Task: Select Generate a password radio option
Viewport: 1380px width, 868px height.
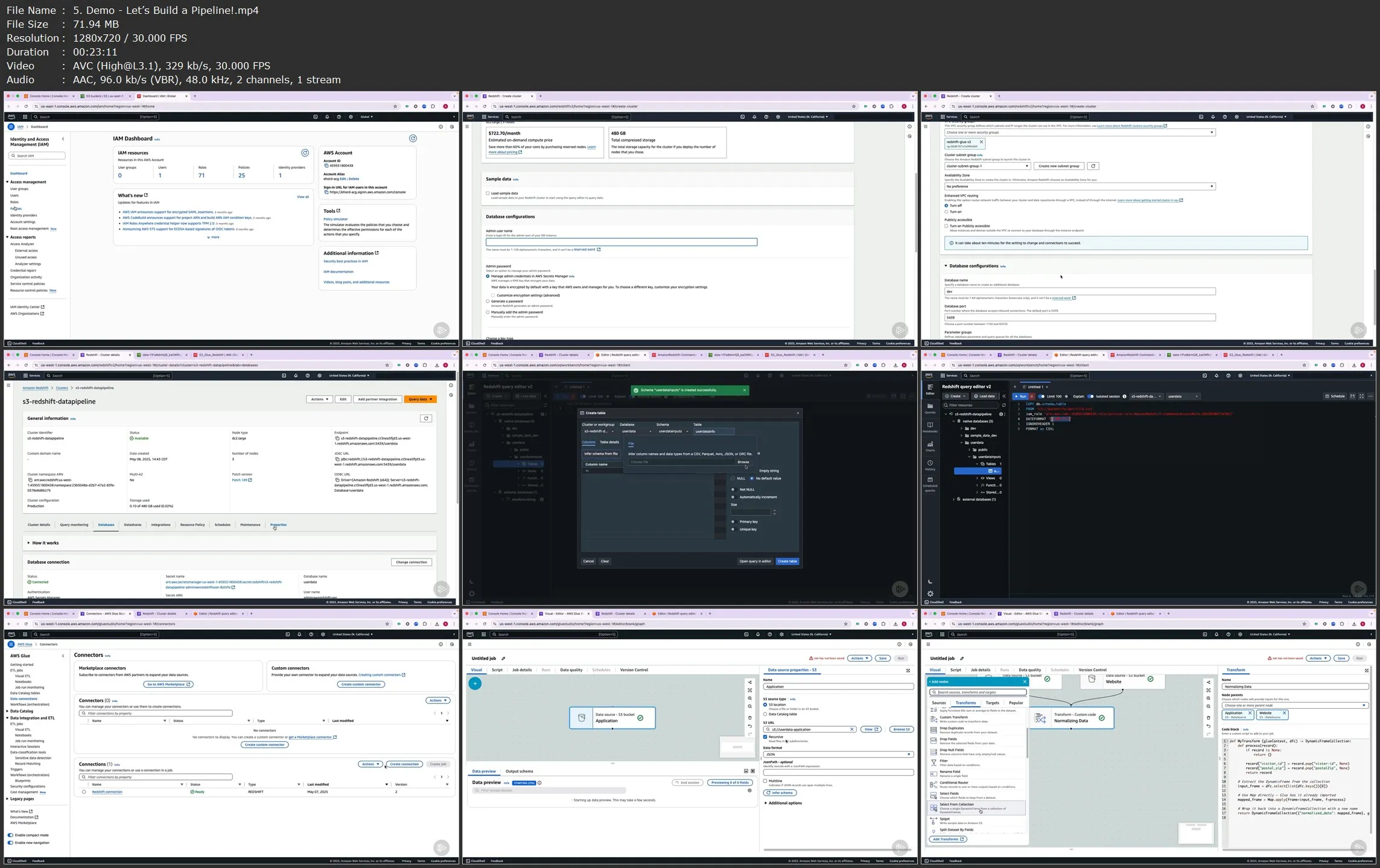Action: click(x=488, y=302)
